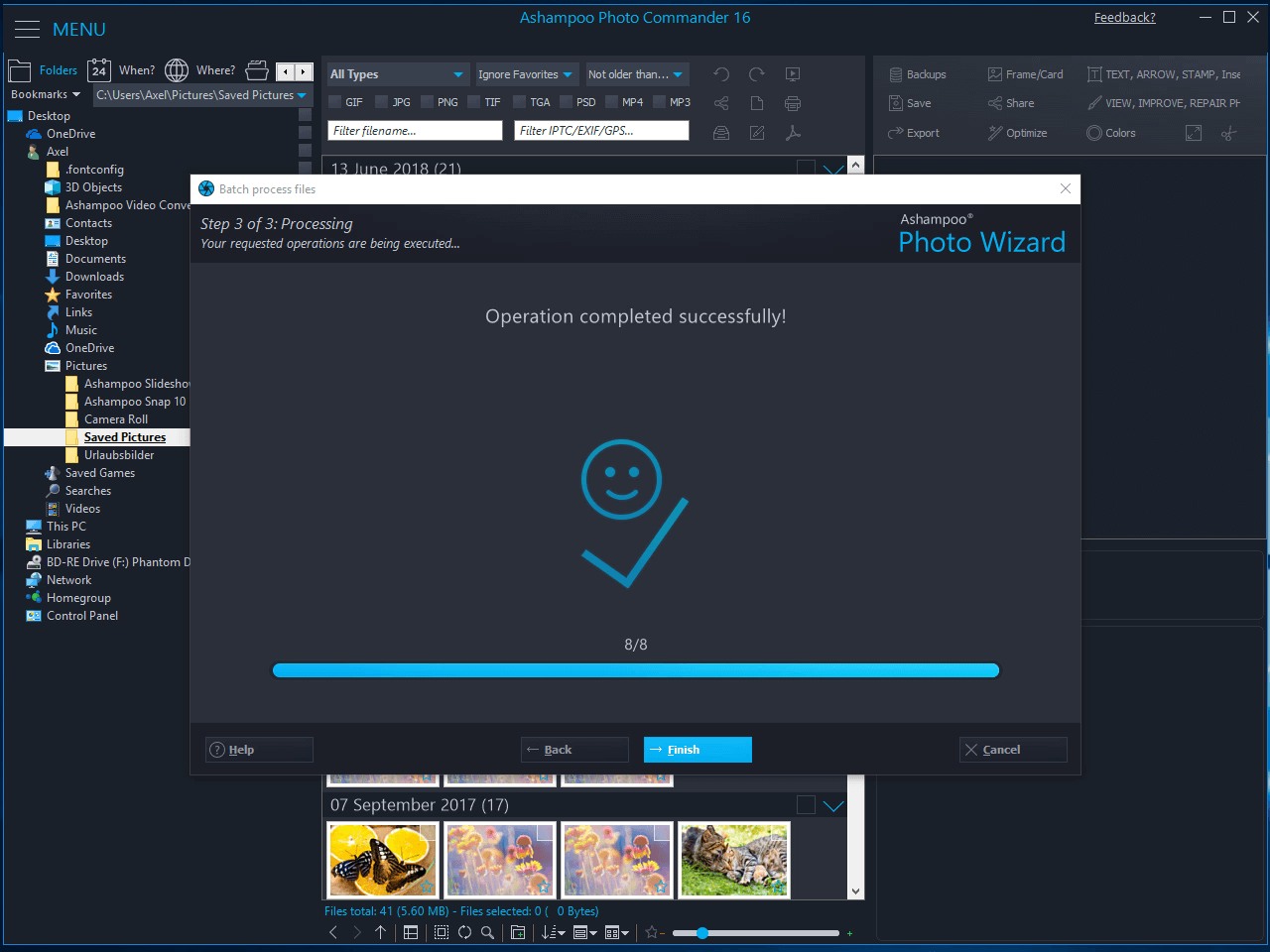Open the Colors option
This screenshot has width=1270, height=952.
1111,133
